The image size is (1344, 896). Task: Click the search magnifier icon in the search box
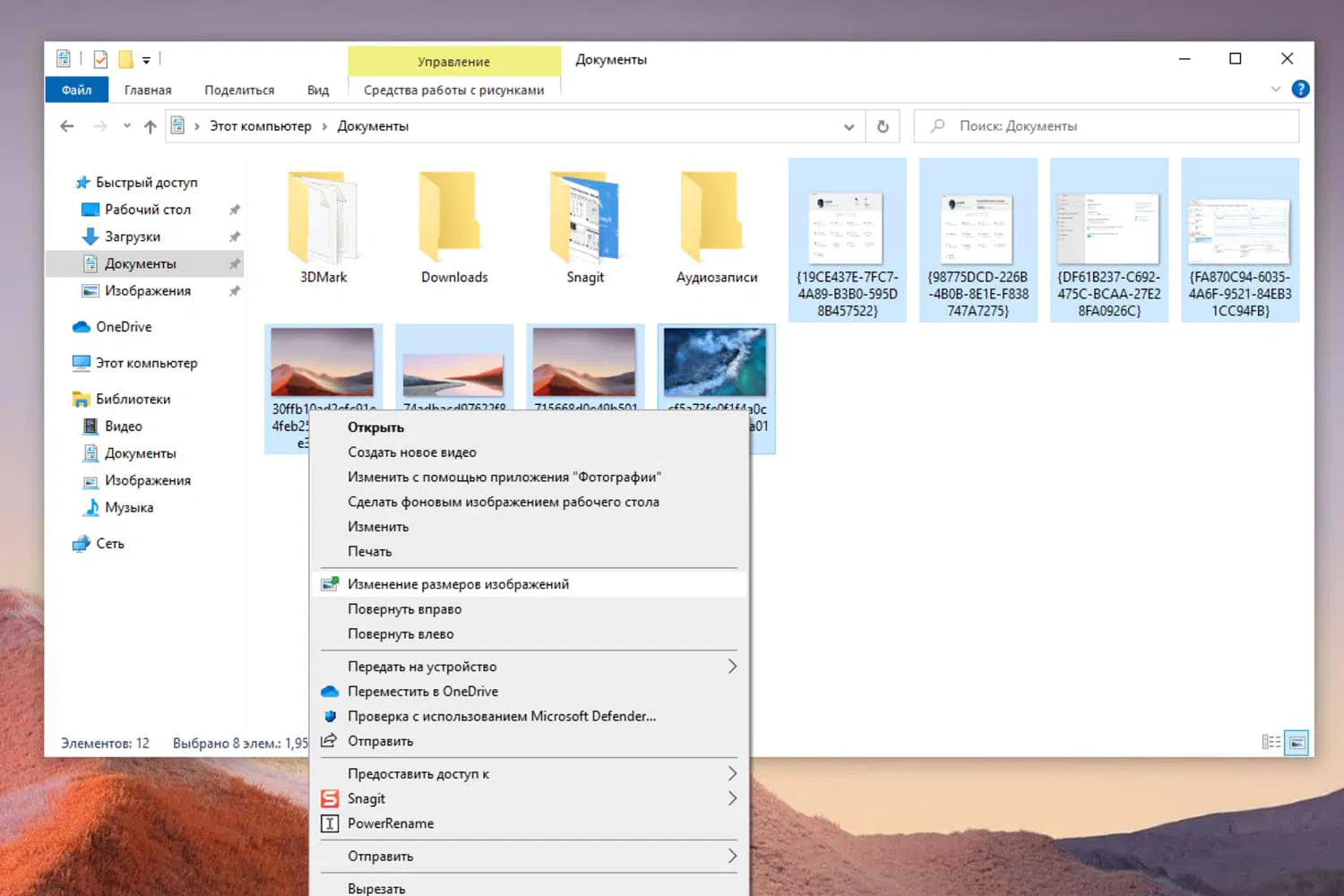[936, 125]
